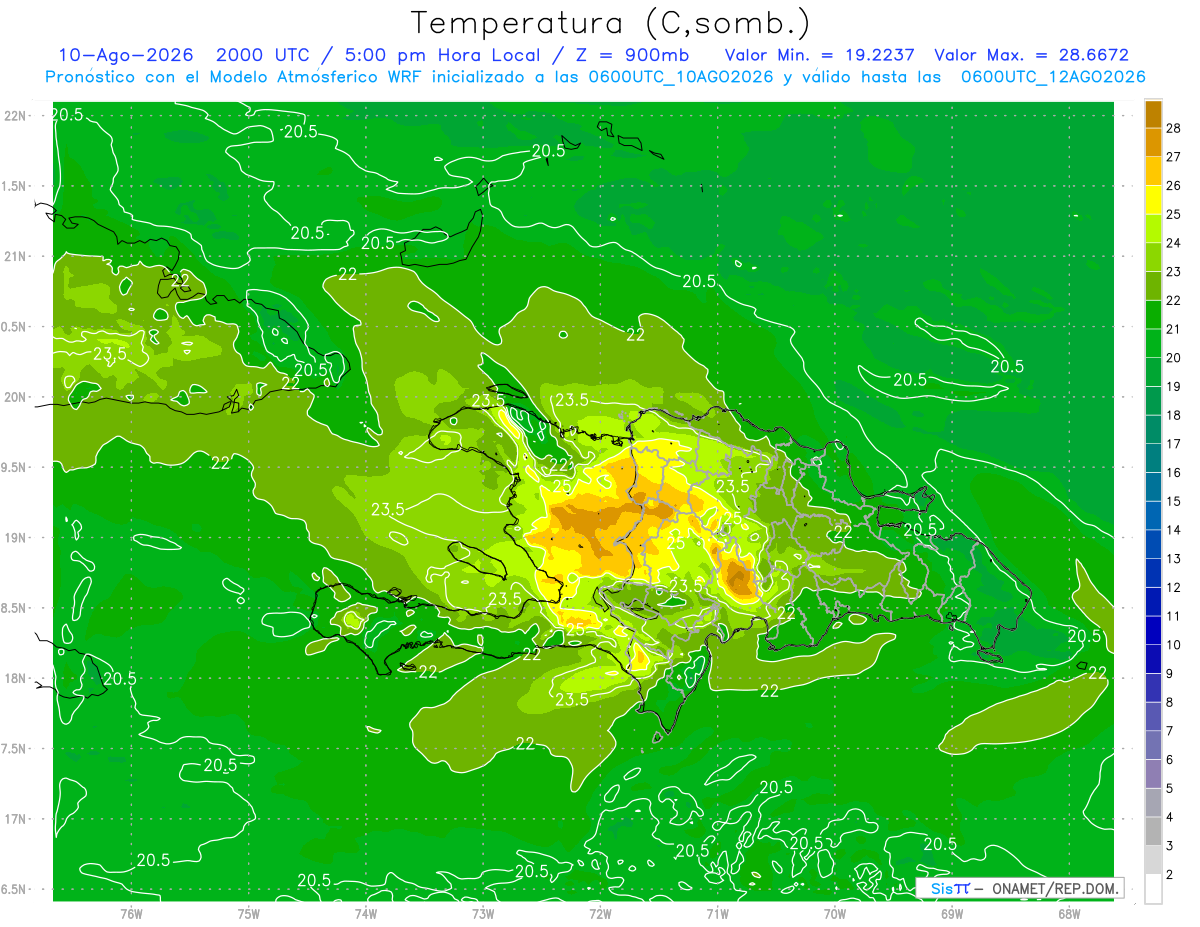Click the 'SisTT - ONAMET/REP.DOM.' credit box
The height and width of the screenshot is (927, 1200).
1020,888
